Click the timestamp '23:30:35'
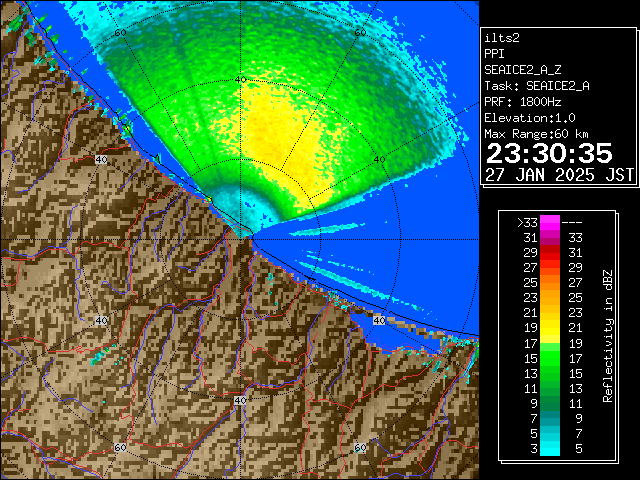640x480 pixels. click(x=549, y=153)
